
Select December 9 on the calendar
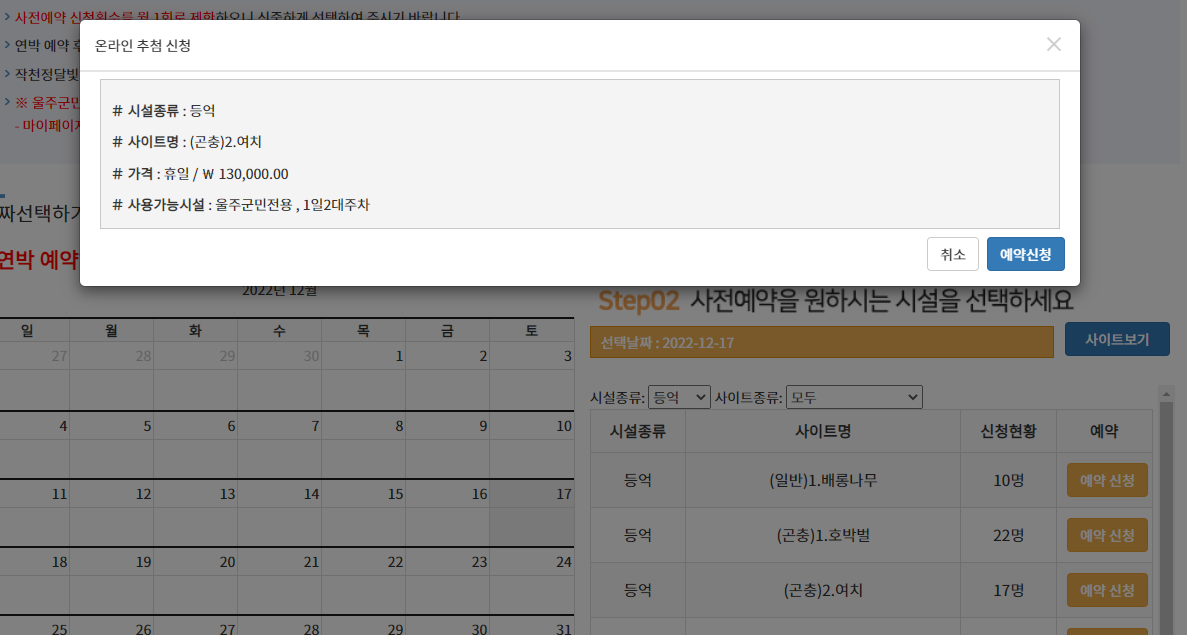pos(447,444)
